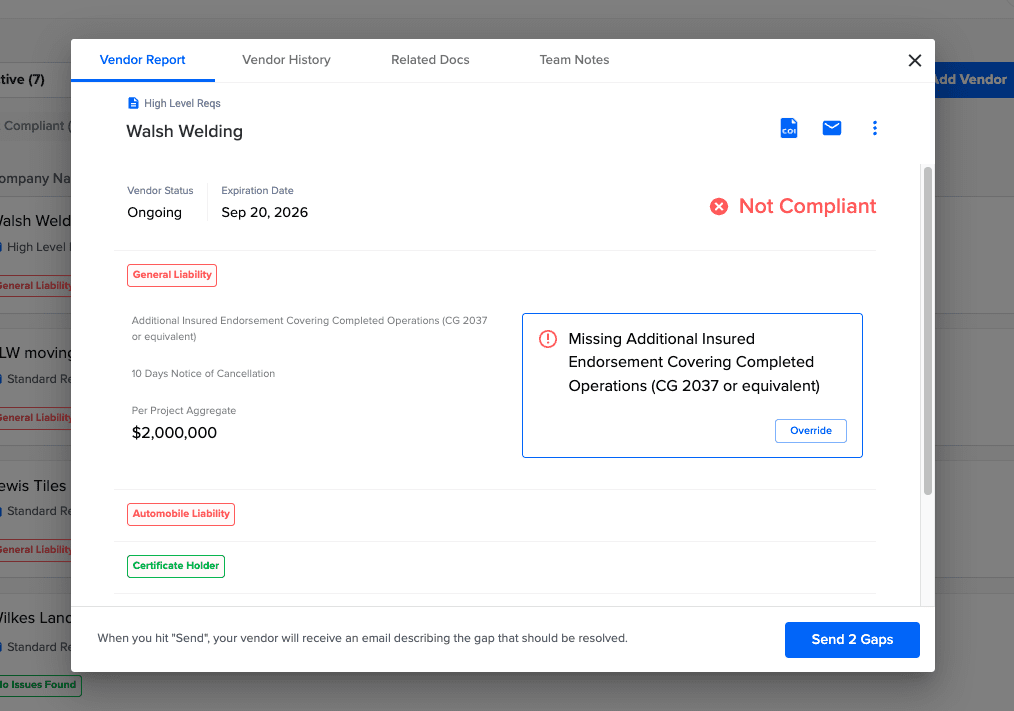Open the COI document icon

(788, 128)
